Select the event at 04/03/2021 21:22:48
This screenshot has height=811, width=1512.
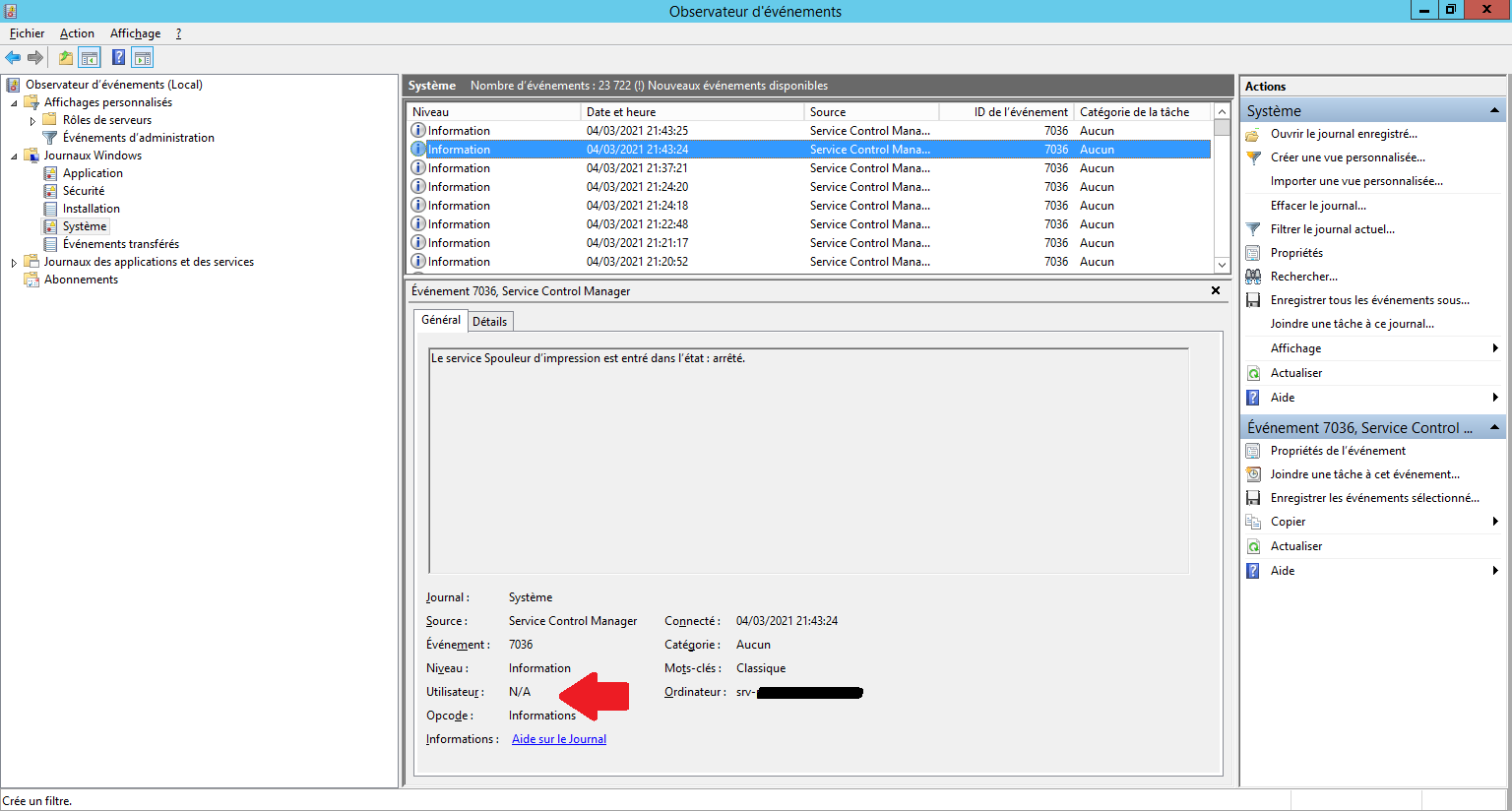[x=809, y=224]
